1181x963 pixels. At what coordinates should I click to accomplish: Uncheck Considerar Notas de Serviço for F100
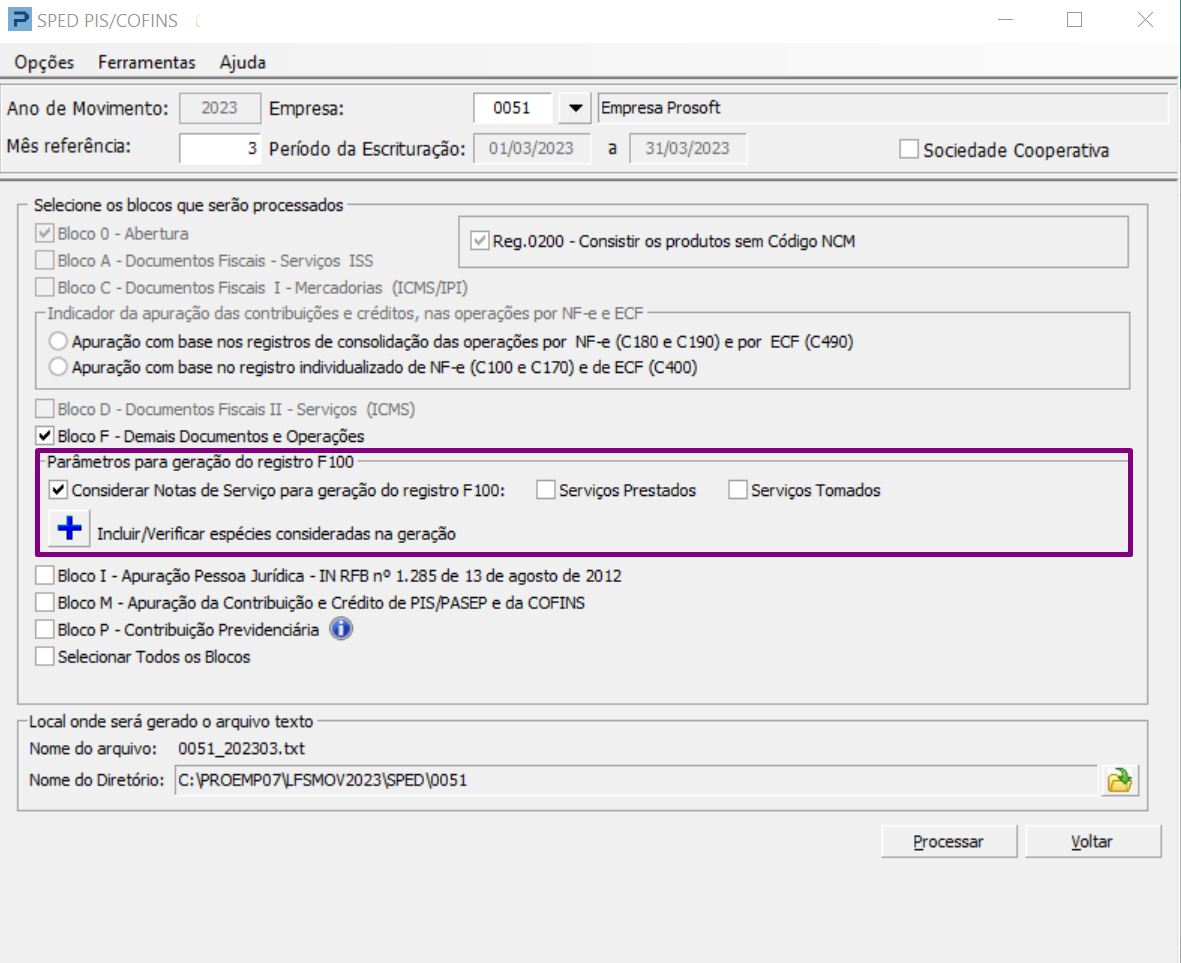[x=58, y=489]
